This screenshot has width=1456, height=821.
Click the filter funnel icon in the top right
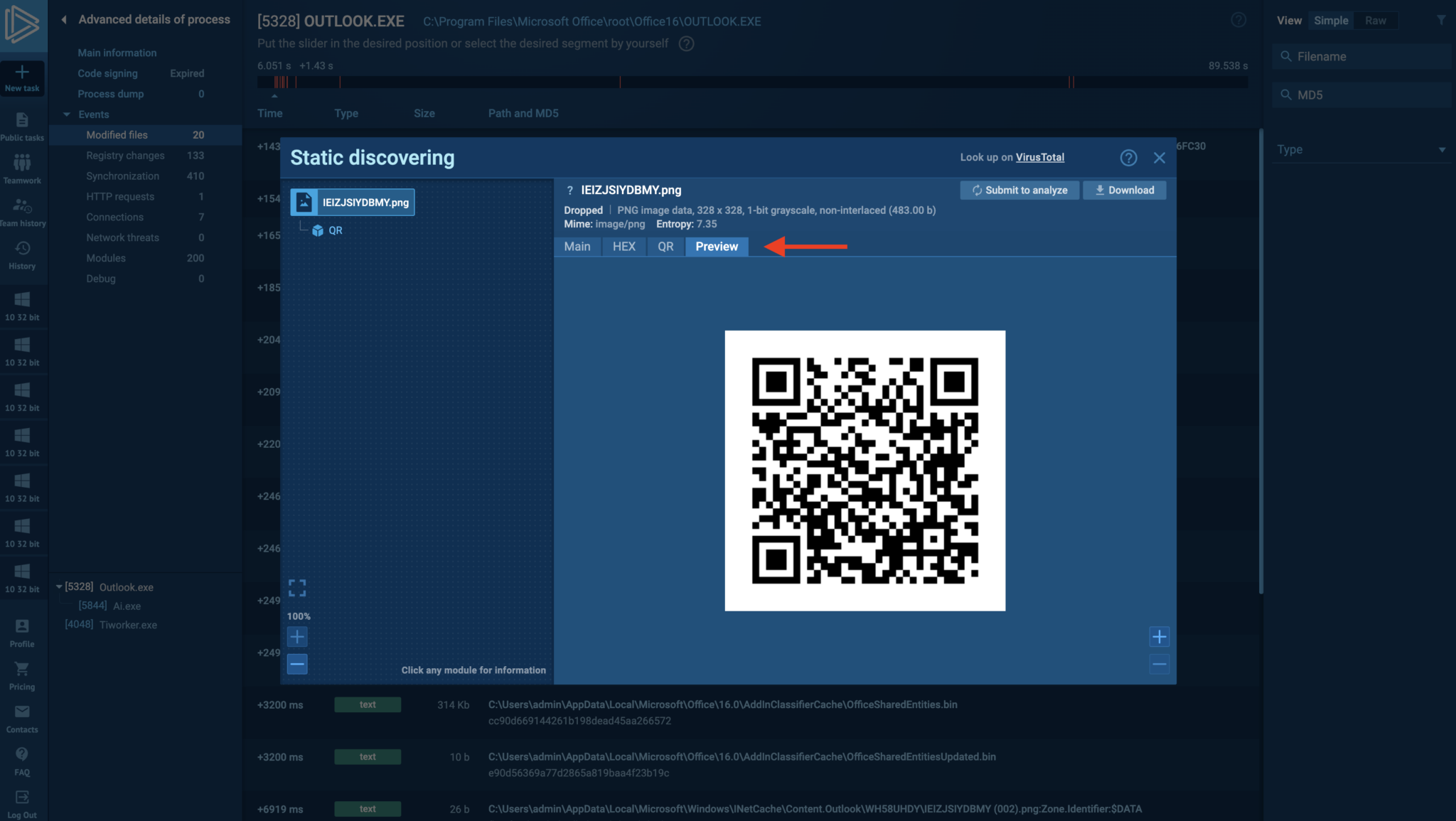point(1440,21)
